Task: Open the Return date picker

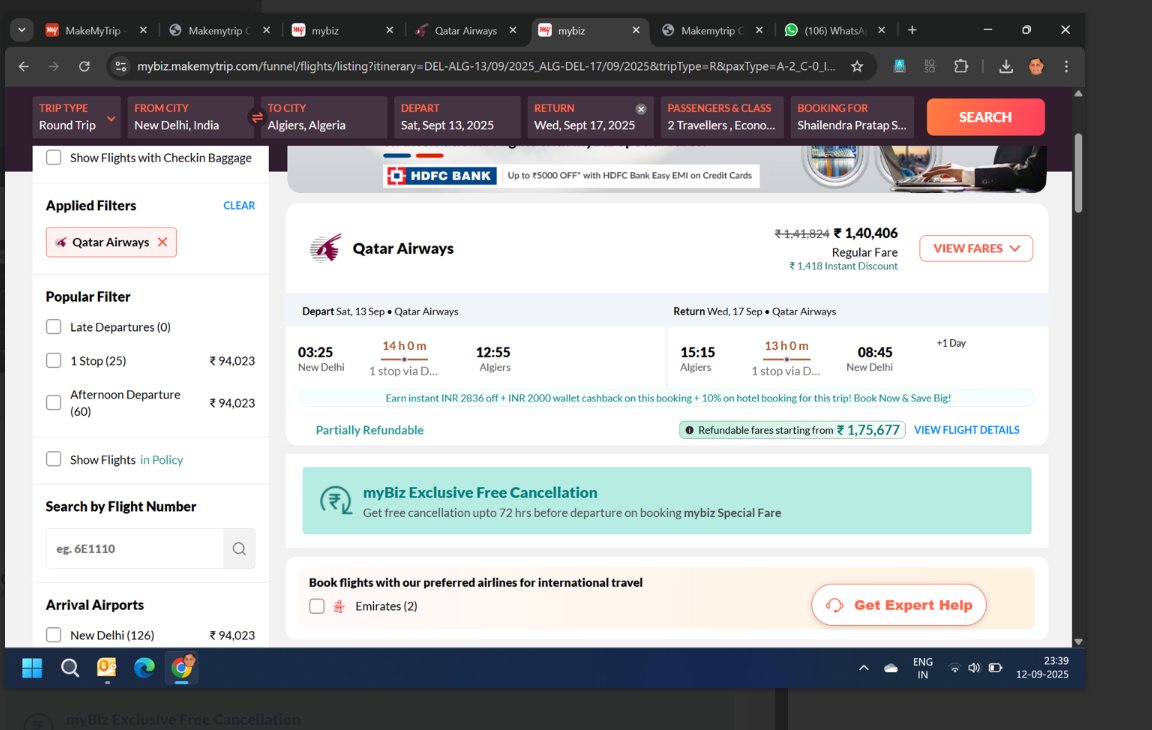Action: pyautogui.click(x=590, y=118)
